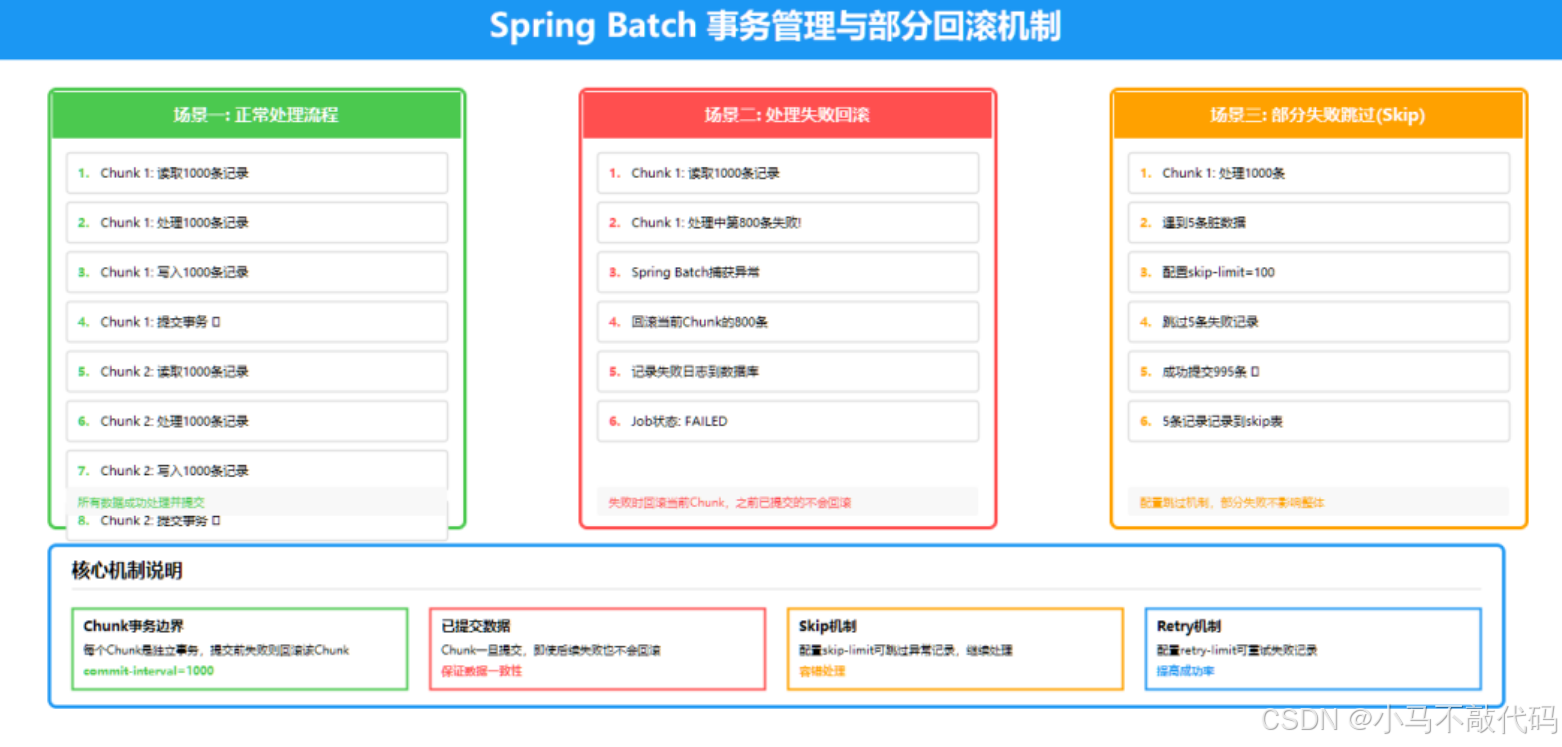Select row '跳过5条失败记录'
Viewport: 1562px width, 747px height.
pos(1319,322)
